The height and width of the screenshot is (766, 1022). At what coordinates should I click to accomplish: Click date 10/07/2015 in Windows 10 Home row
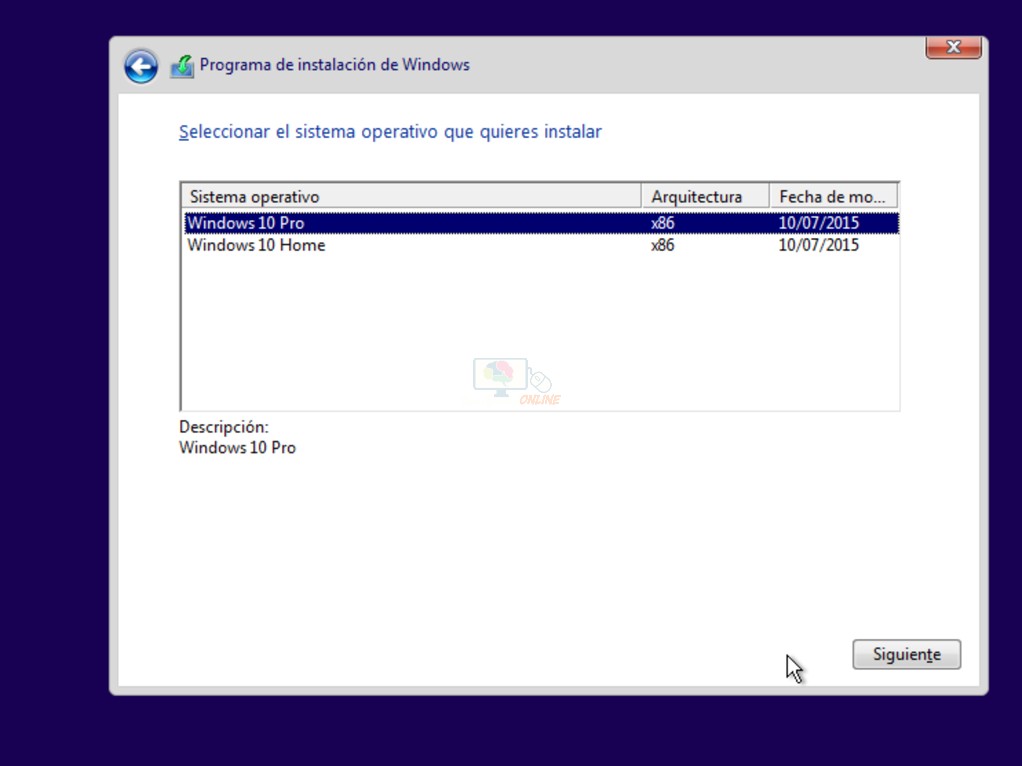point(819,245)
